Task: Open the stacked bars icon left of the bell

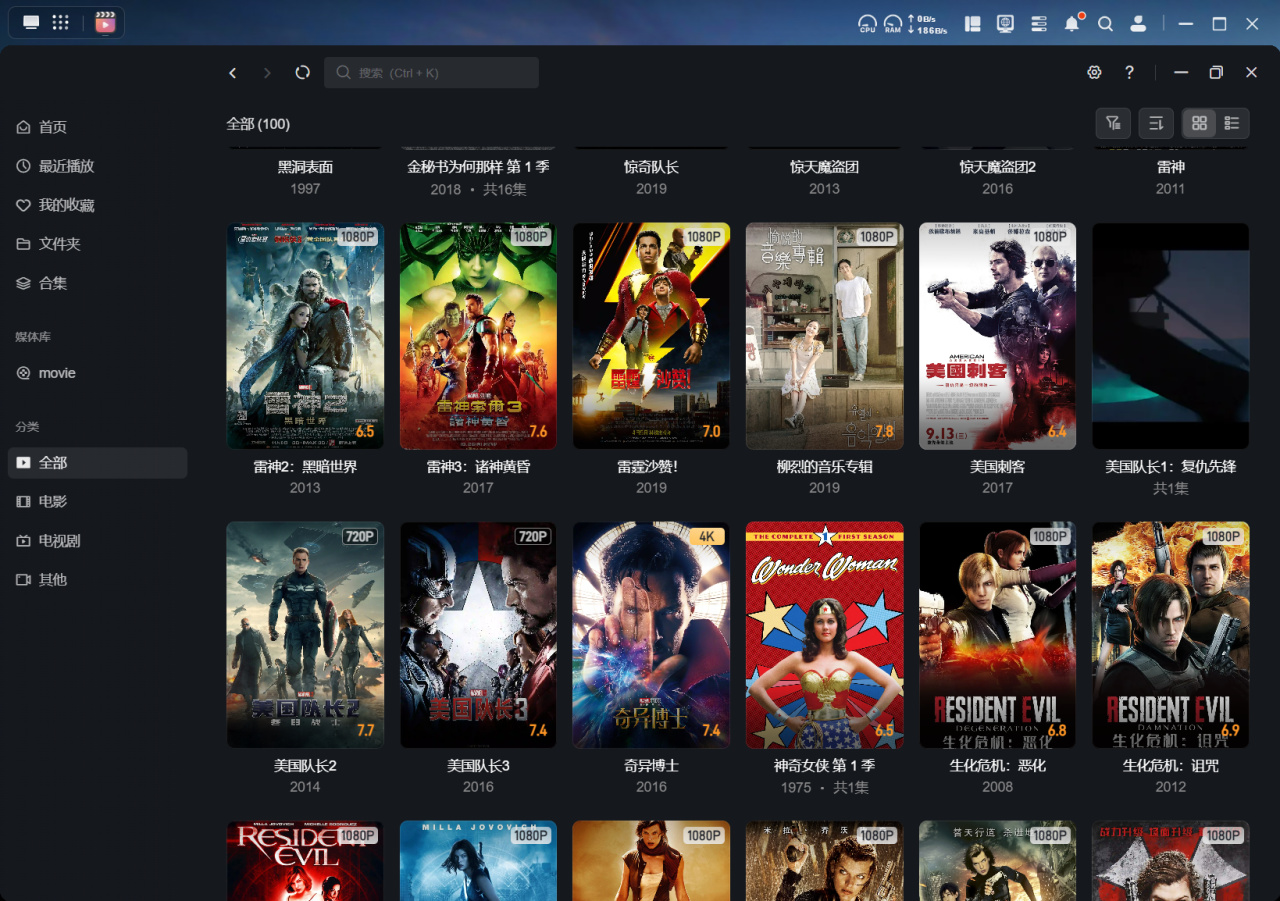Action: click(1038, 23)
